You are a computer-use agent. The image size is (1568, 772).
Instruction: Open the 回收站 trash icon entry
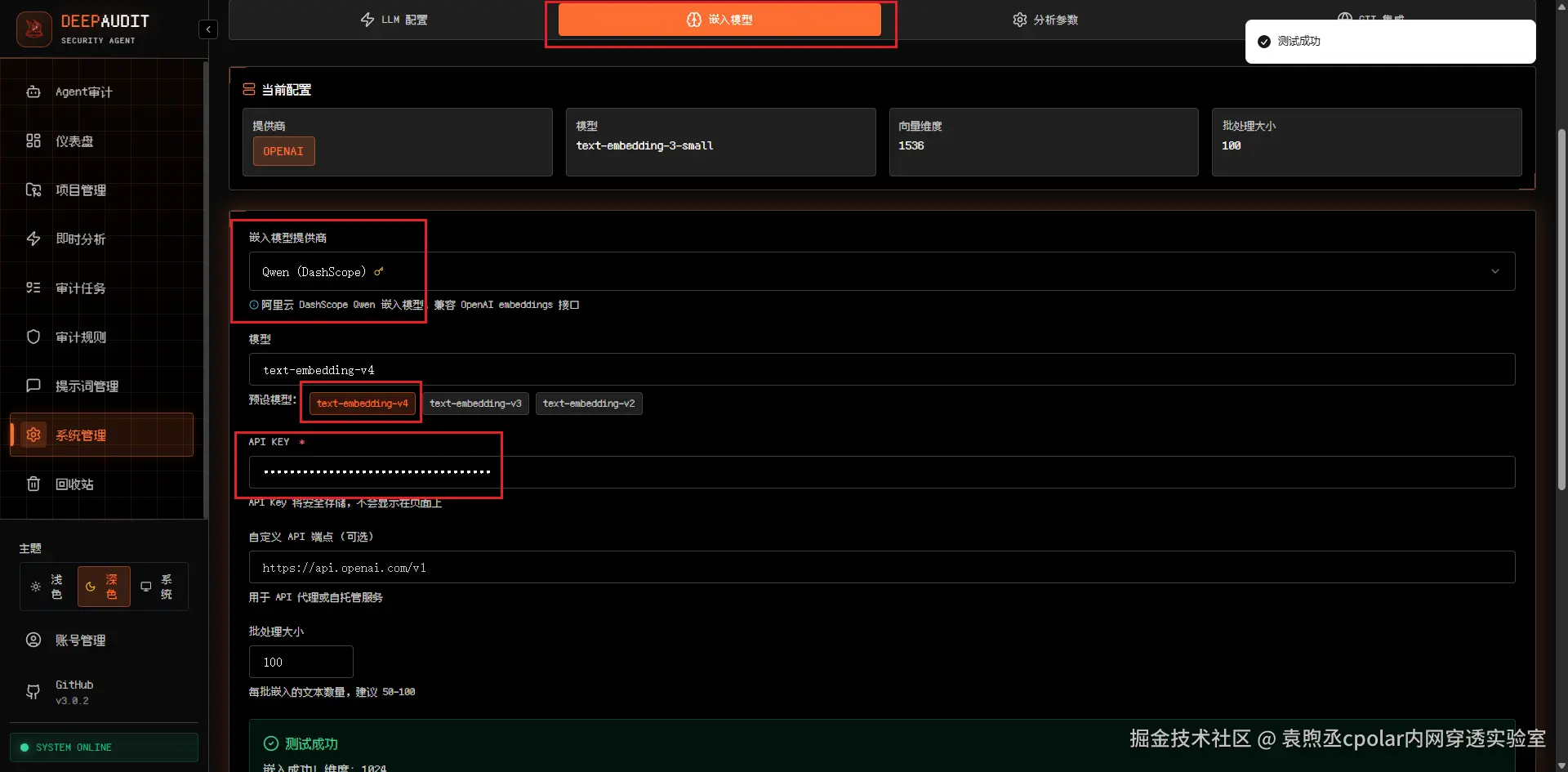pos(33,484)
